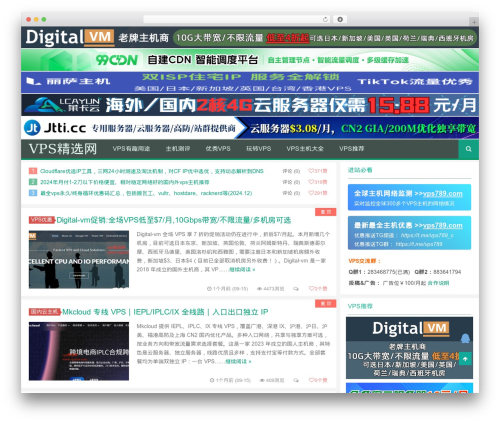The height and width of the screenshot is (423, 500).
Task: Click the round extension icon next to the address bar
Action: click(x=340, y=19)
